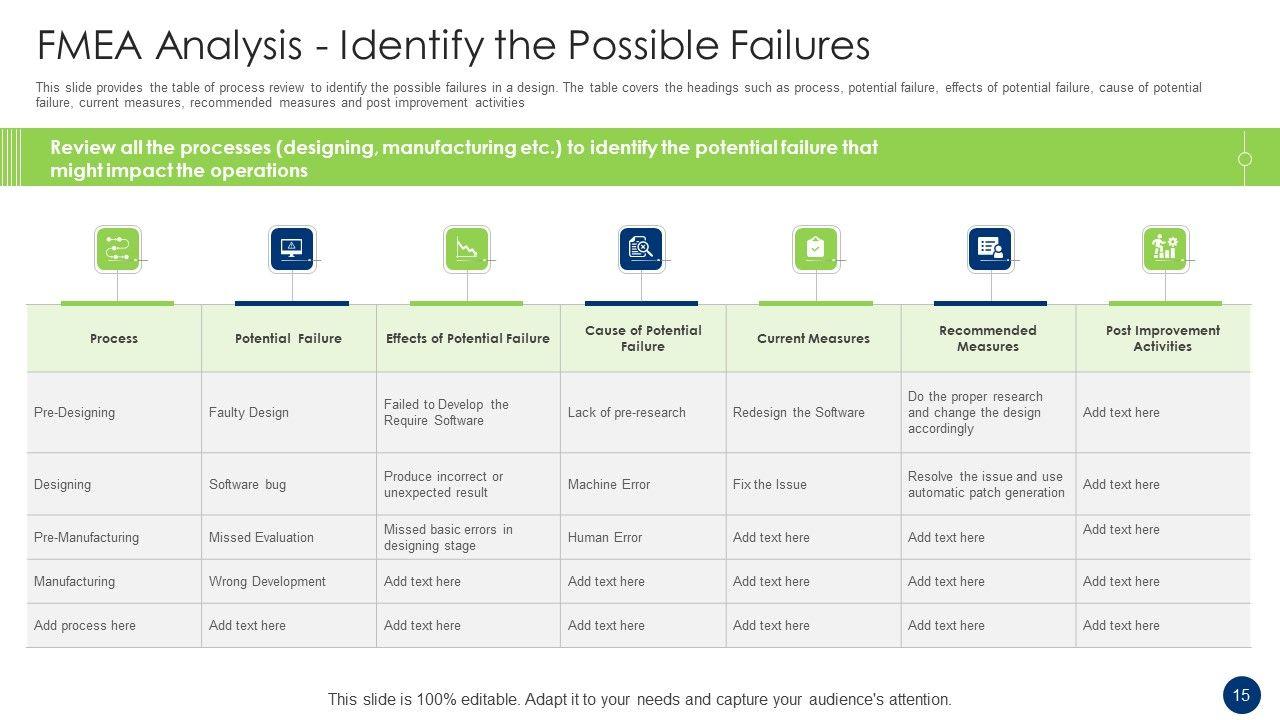Click the 'Software bug' table cell
This screenshot has width=1280, height=720.
[247, 485]
